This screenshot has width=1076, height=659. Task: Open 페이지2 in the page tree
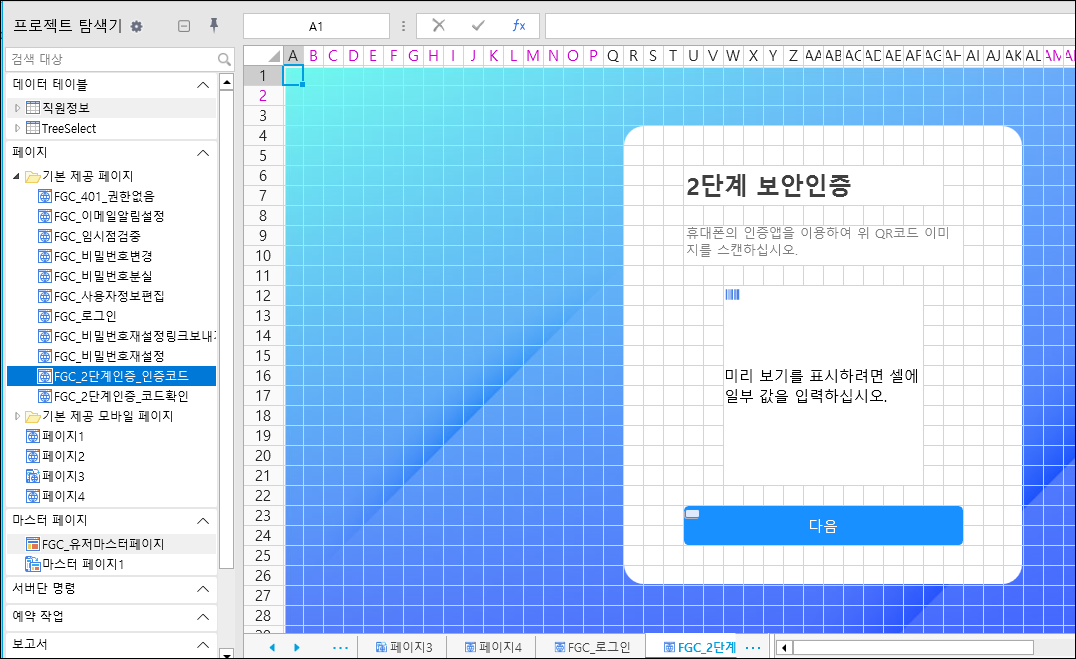(x=62, y=456)
